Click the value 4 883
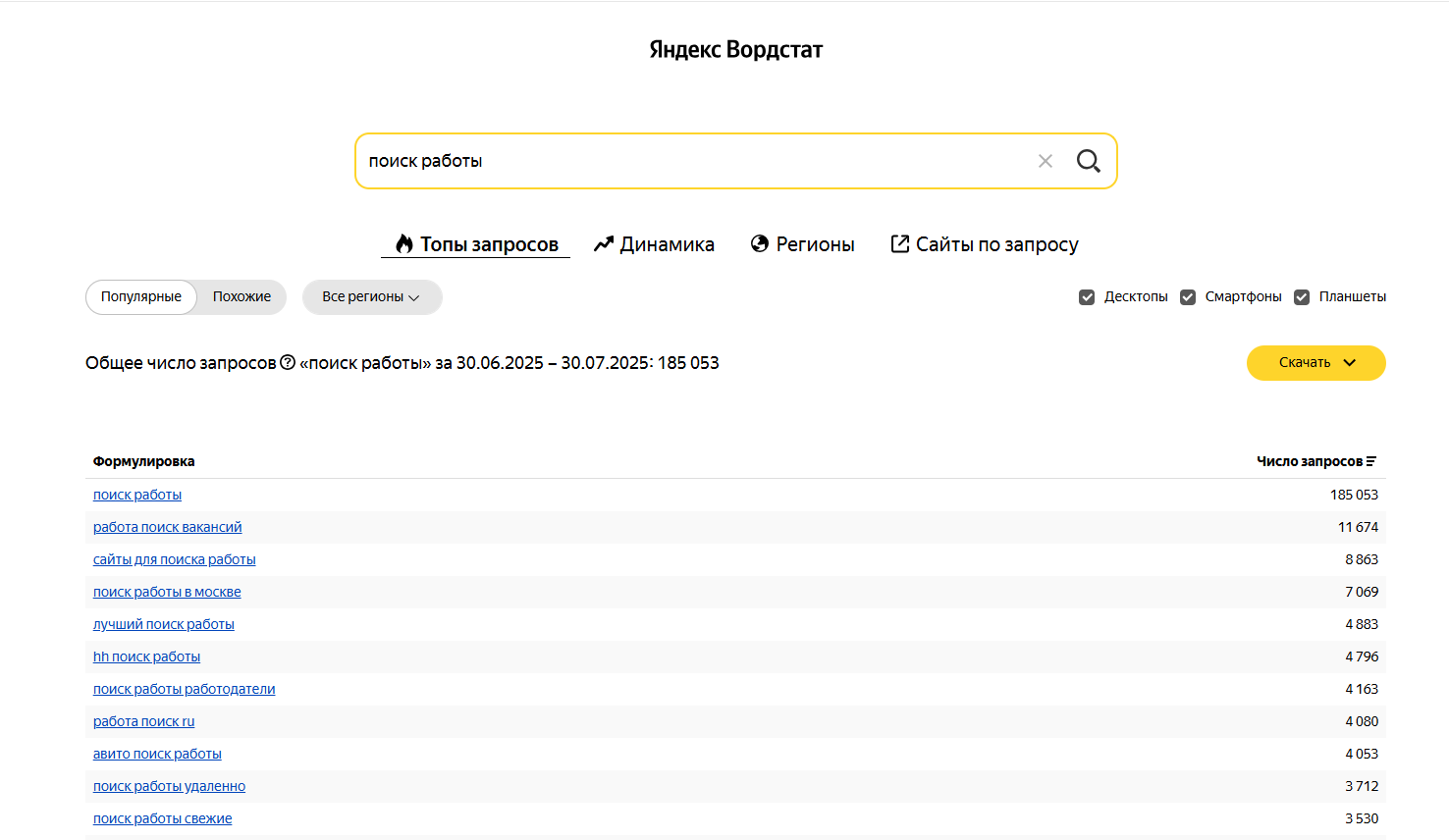Image resolution: width=1449 pixels, height=840 pixels. tap(1362, 624)
